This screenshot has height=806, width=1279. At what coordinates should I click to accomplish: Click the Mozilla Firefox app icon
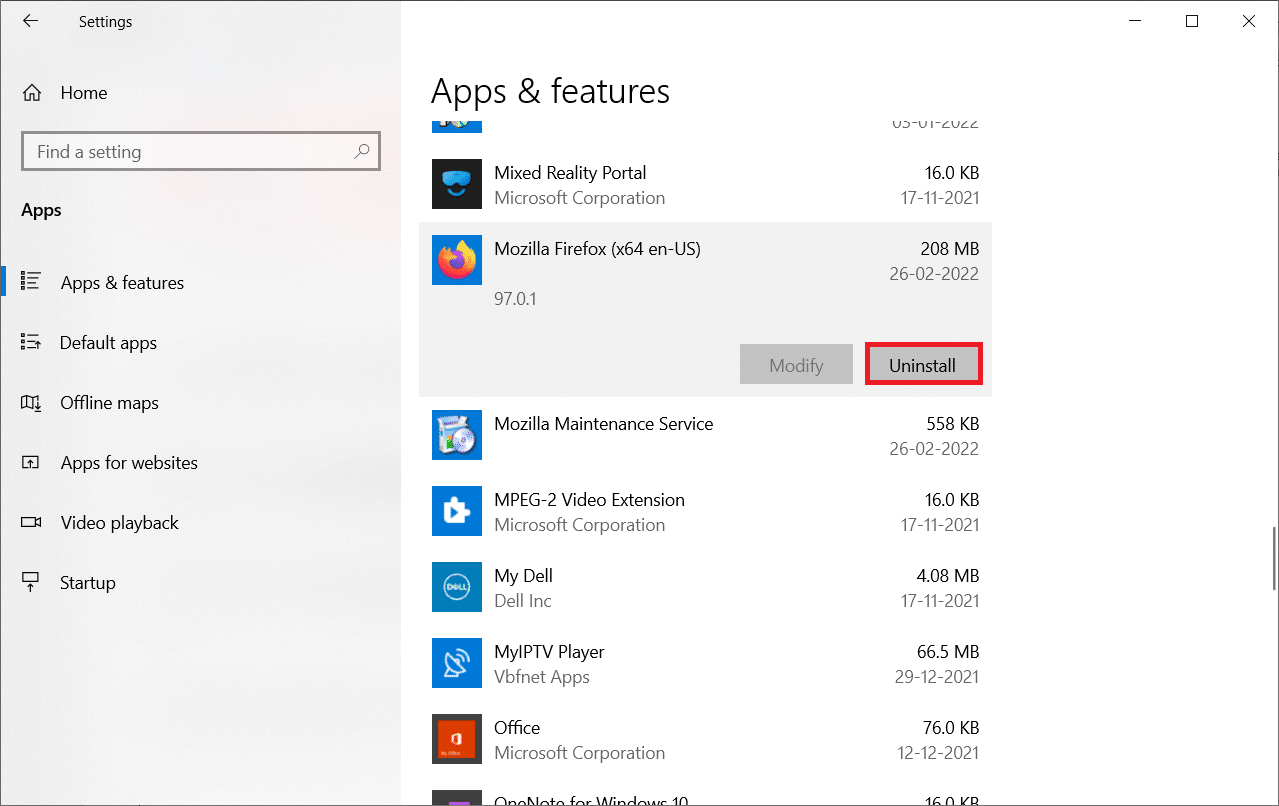point(457,260)
